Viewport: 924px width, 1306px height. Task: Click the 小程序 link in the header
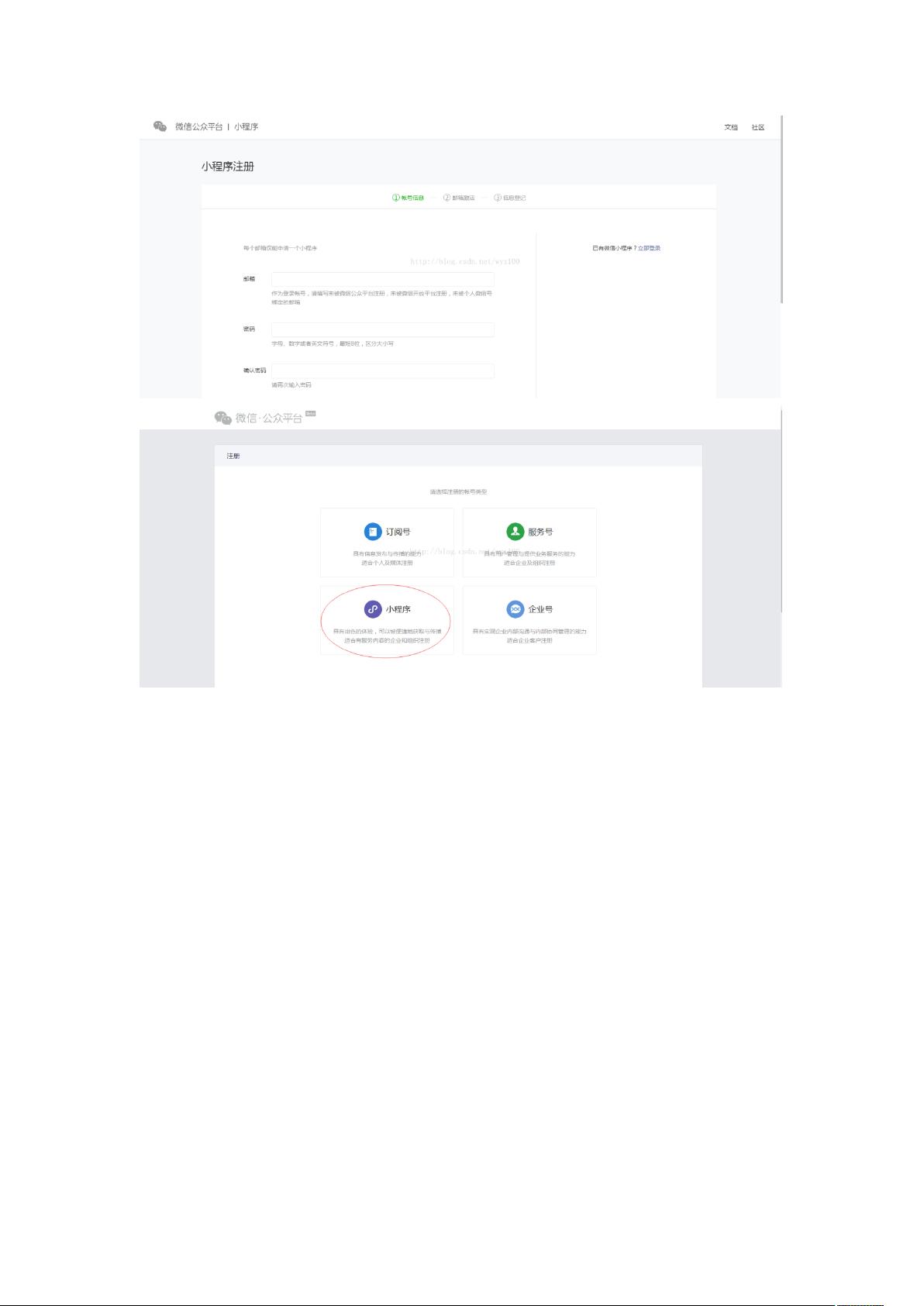247,126
